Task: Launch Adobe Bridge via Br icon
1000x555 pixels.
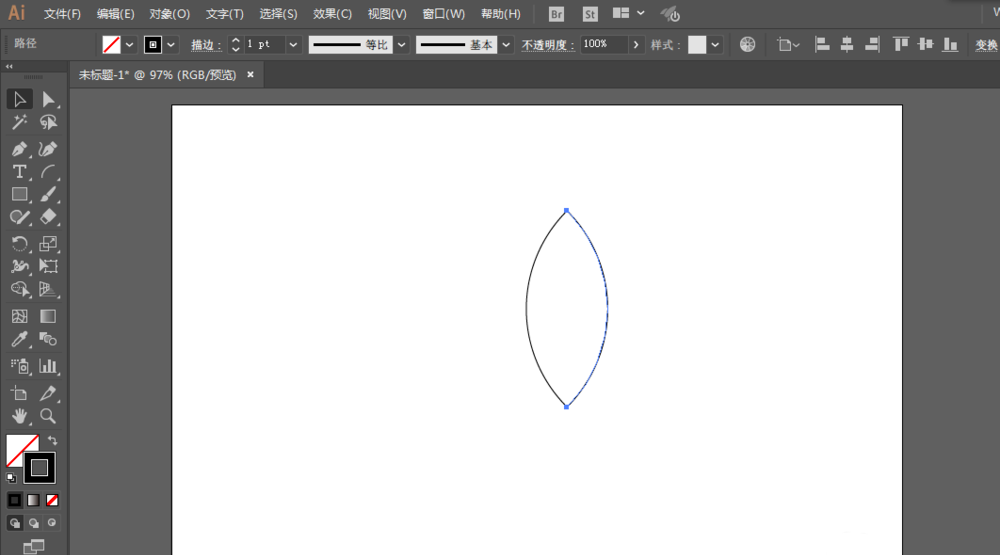Action: (556, 14)
